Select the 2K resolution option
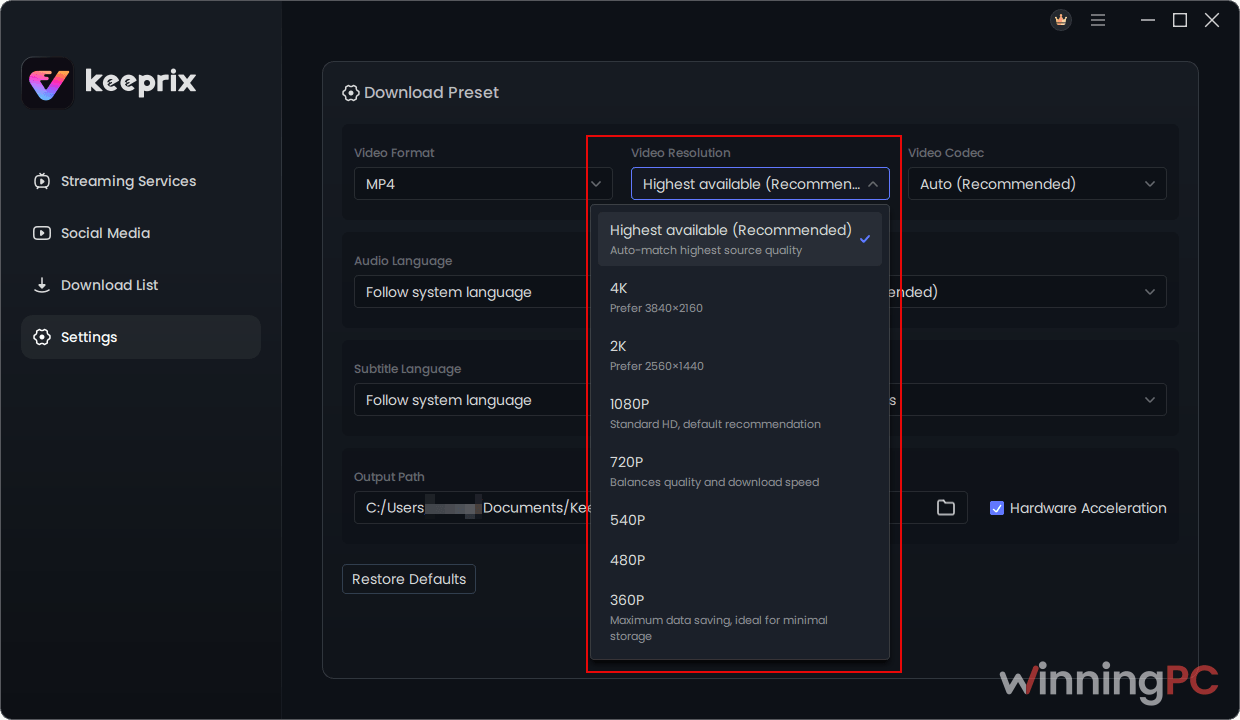 [x=740, y=355]
